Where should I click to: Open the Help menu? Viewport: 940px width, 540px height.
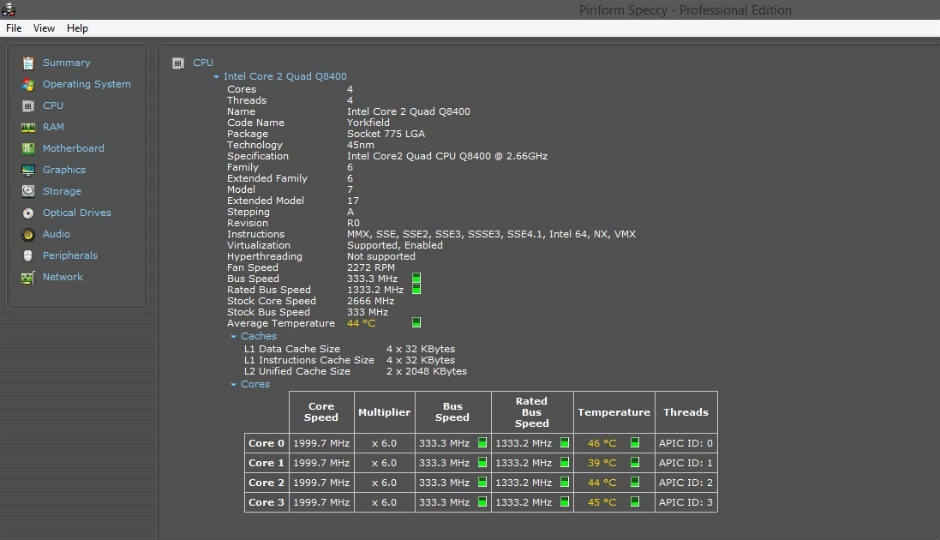click(x=77, y=28)
